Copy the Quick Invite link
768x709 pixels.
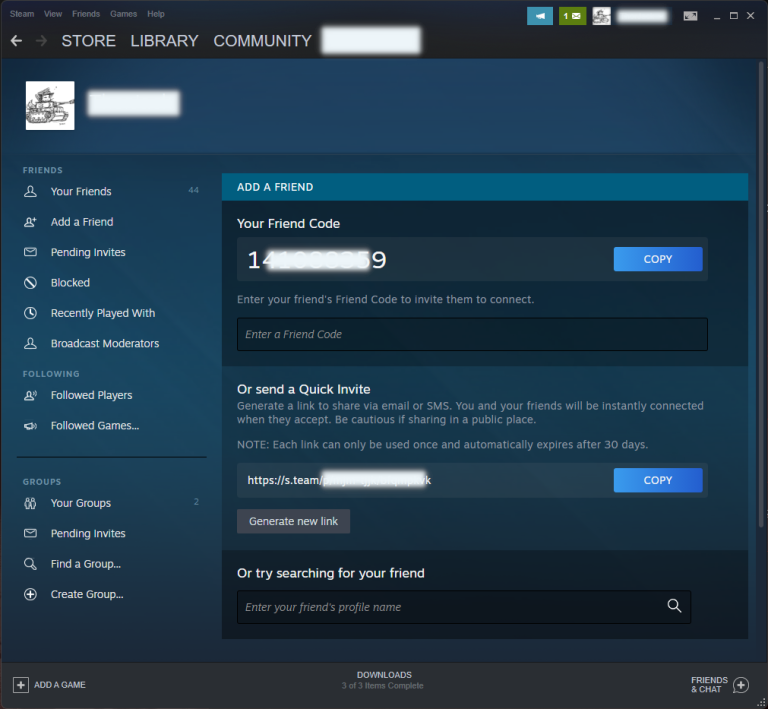[x=657, y=480]
